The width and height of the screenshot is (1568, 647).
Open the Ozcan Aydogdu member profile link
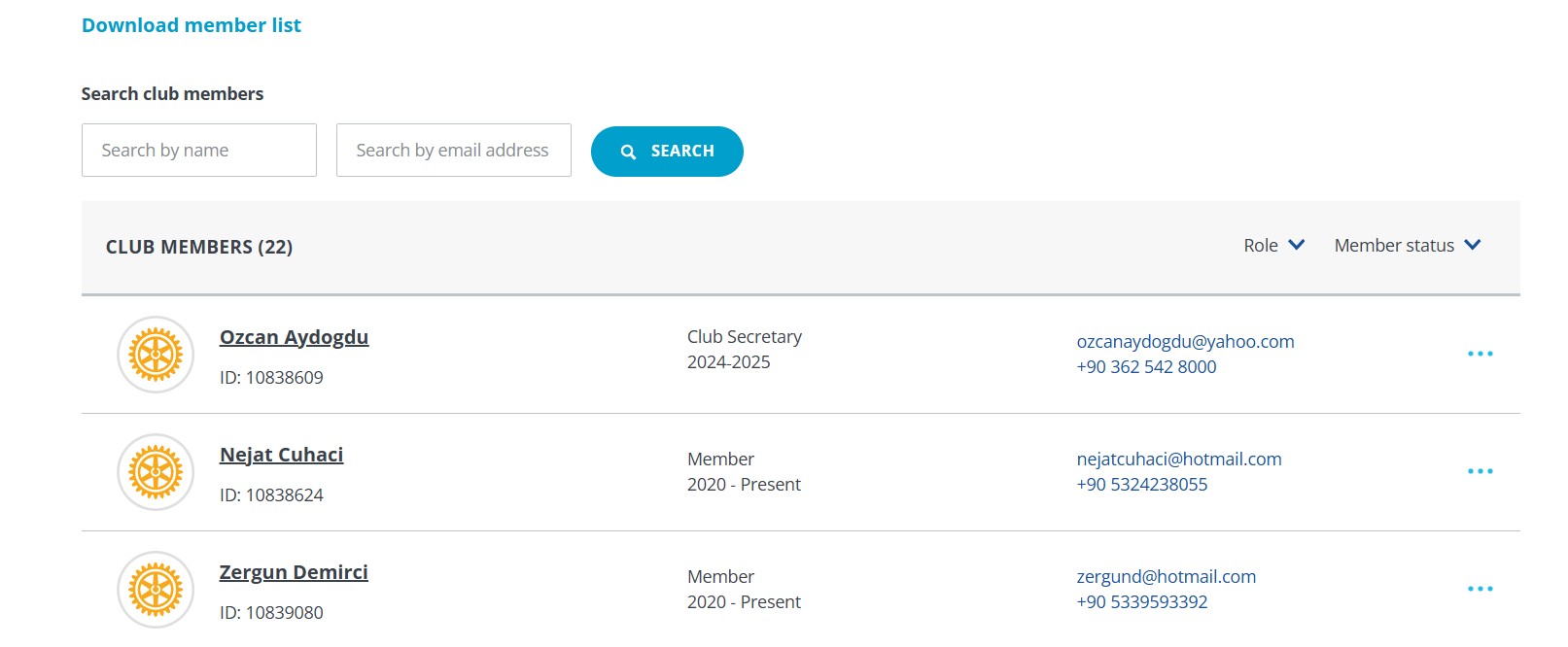(x=294, y=337)
